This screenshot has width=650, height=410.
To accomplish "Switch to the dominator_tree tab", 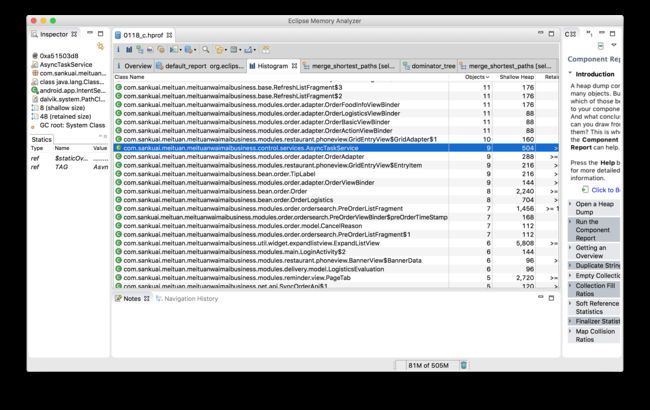I will pyautogui.click(x=429, y=66).
